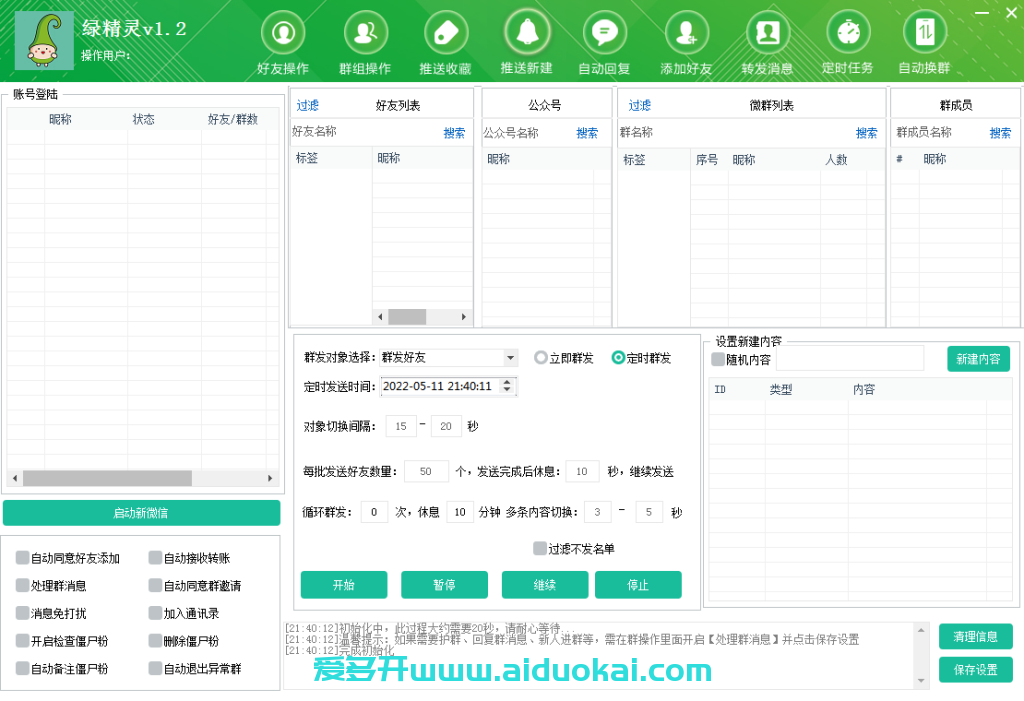The width and height of the screenshot is (1024, 701).
Task: Select the 立即群发 radio button
Action: click(541, 357)
